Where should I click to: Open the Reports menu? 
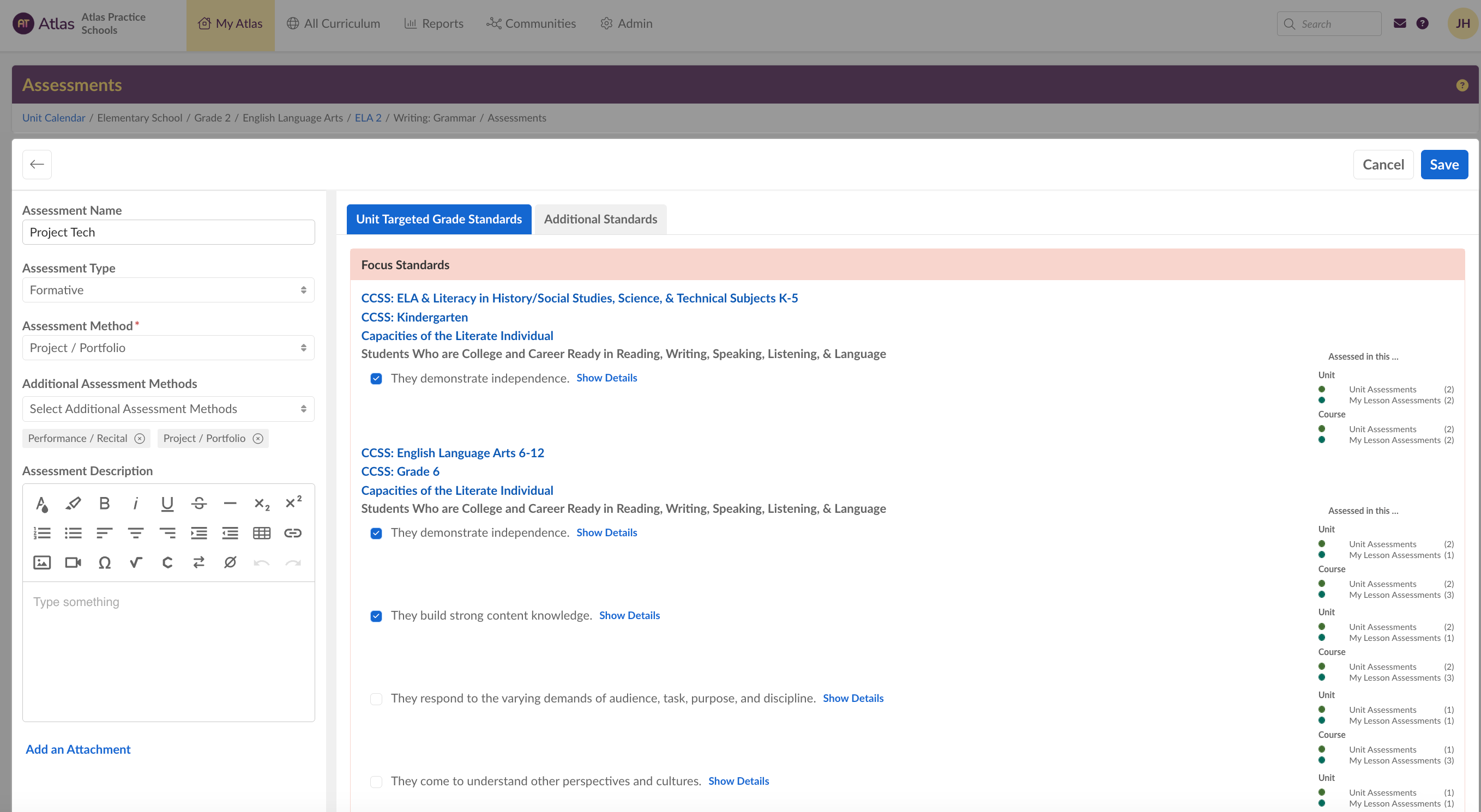[x=434, y=23]
